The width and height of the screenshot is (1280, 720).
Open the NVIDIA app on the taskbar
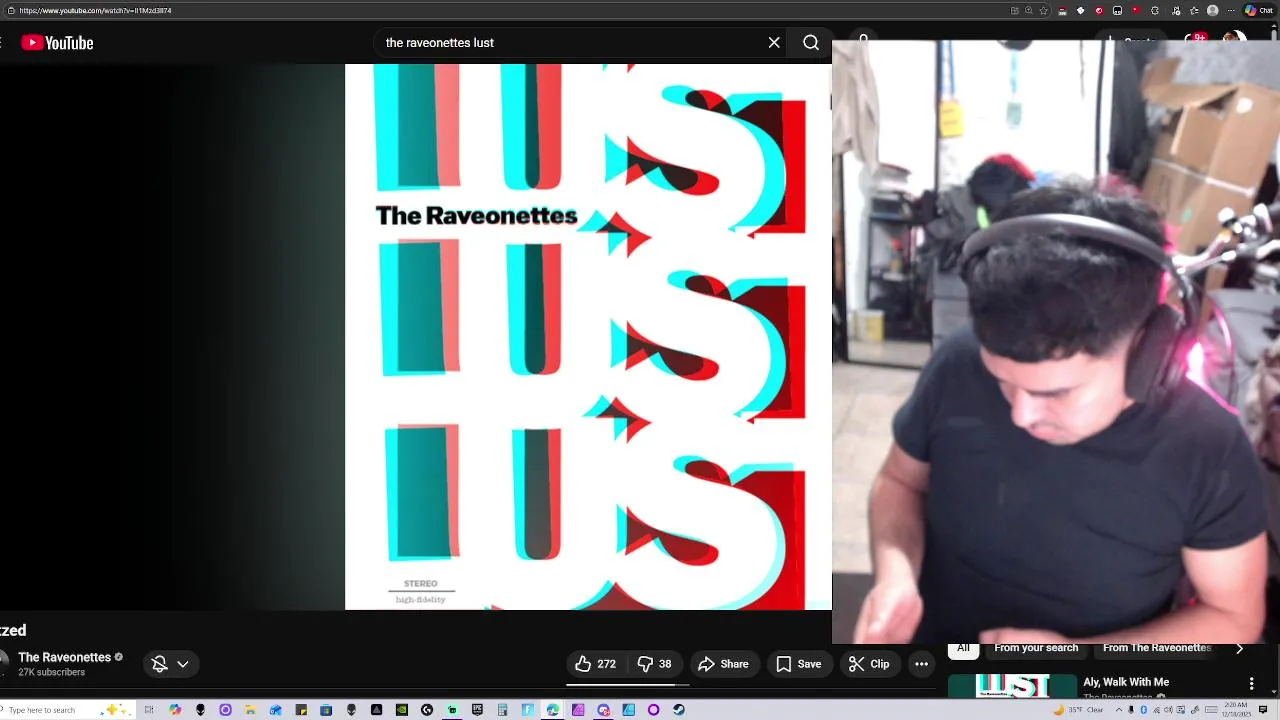(402, 710)
